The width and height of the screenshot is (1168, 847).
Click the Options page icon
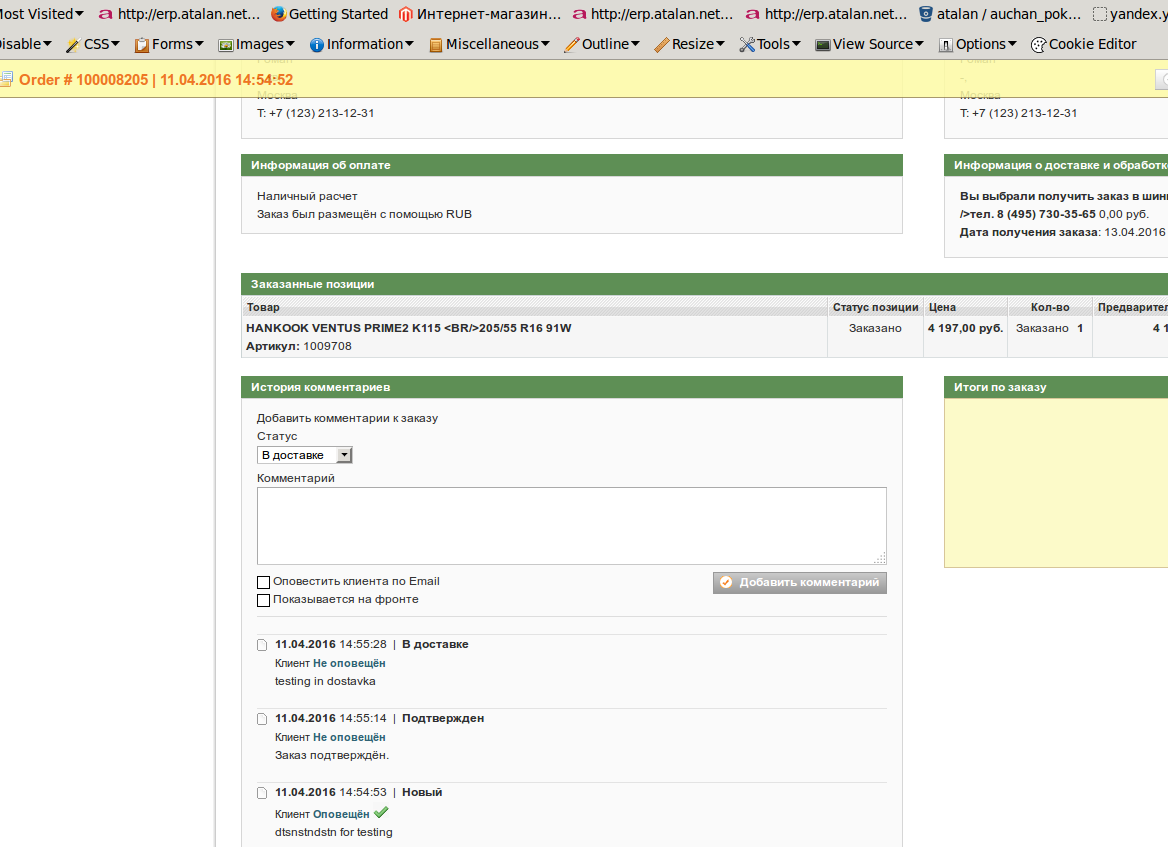946,45
